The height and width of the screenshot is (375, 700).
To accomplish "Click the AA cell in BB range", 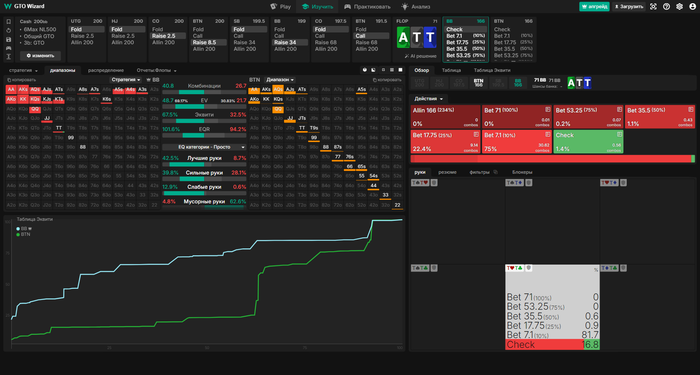I will click(11, 89).
